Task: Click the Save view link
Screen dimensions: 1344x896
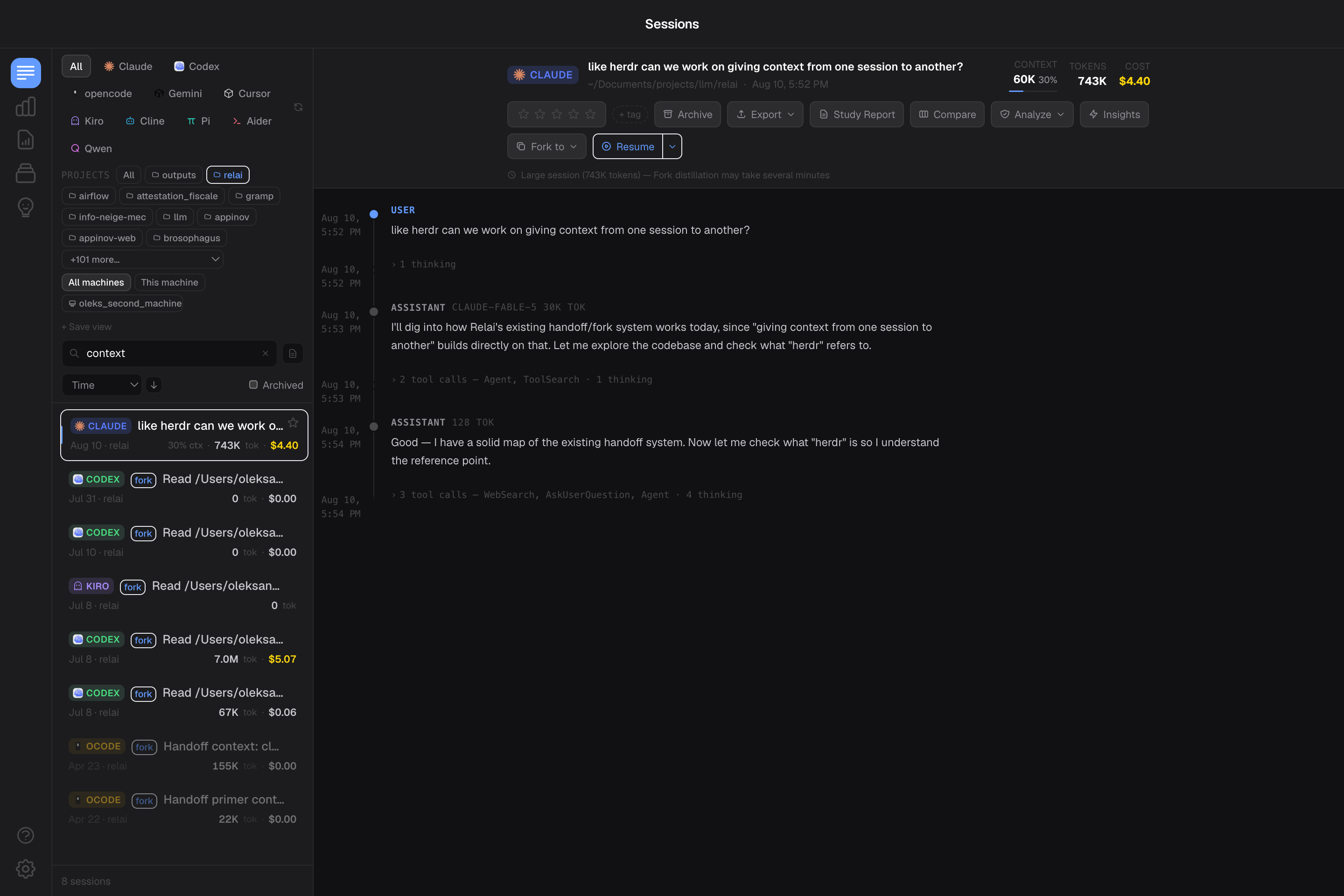Action: click(x=86, y=327)
